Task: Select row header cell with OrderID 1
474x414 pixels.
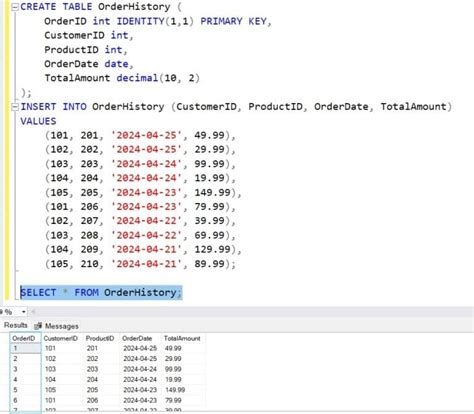Action: point(25,348)
